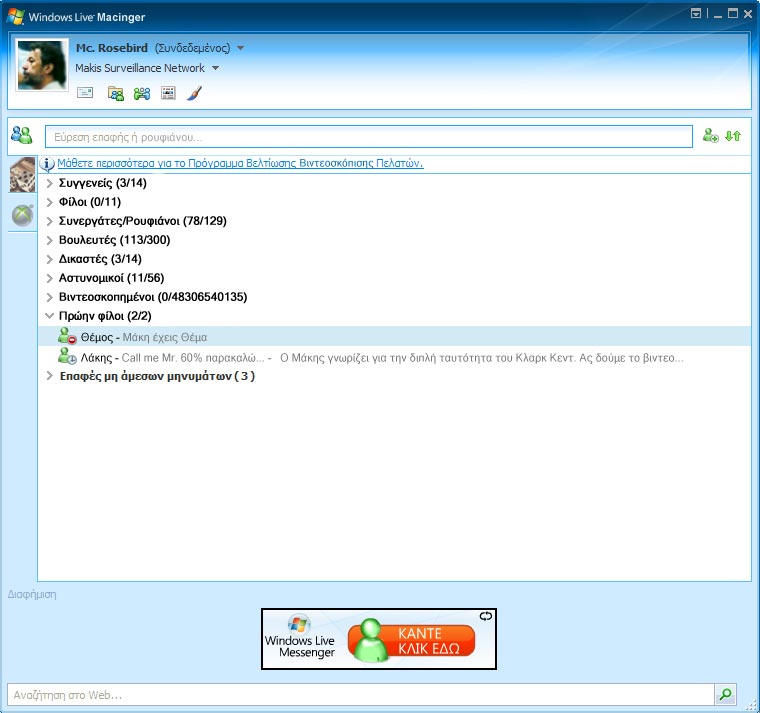Click the Windows Live Messenger ad logo
The height and width of the screenshot is (713, 760).
coord(300,638)
